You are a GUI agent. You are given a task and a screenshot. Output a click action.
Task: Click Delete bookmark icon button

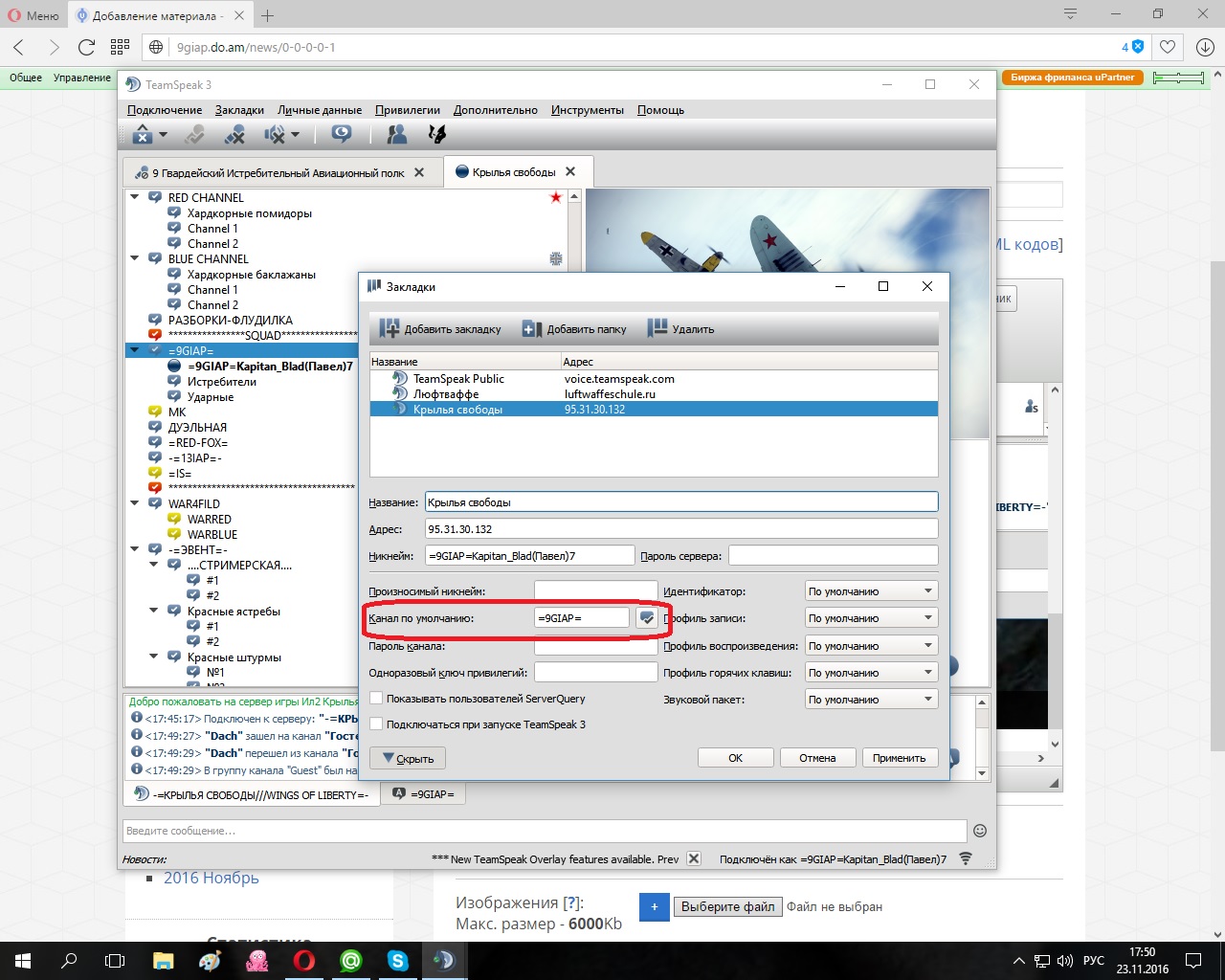tap(657, 328)
